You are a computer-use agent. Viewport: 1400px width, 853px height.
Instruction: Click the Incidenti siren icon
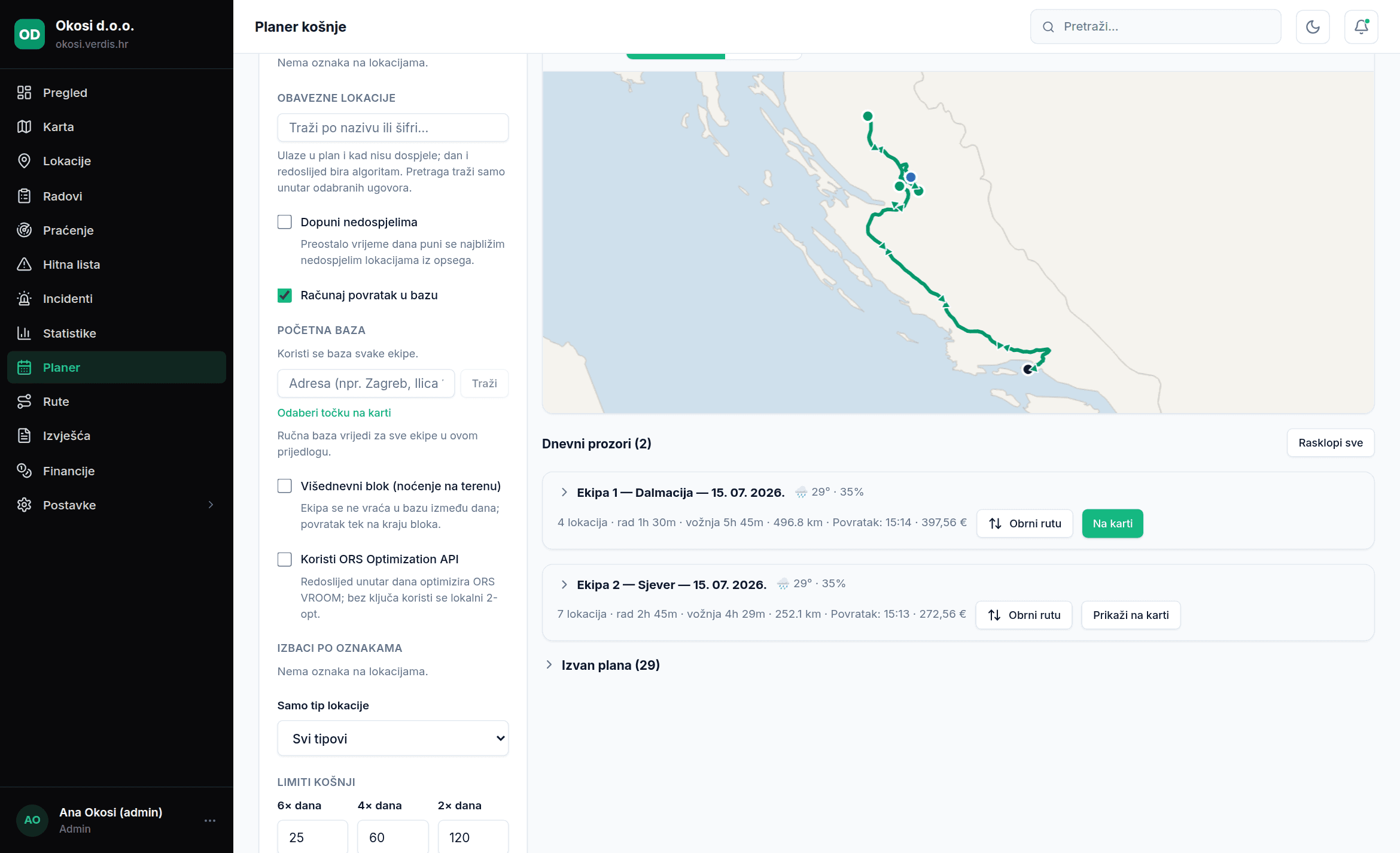coord(24,298)
